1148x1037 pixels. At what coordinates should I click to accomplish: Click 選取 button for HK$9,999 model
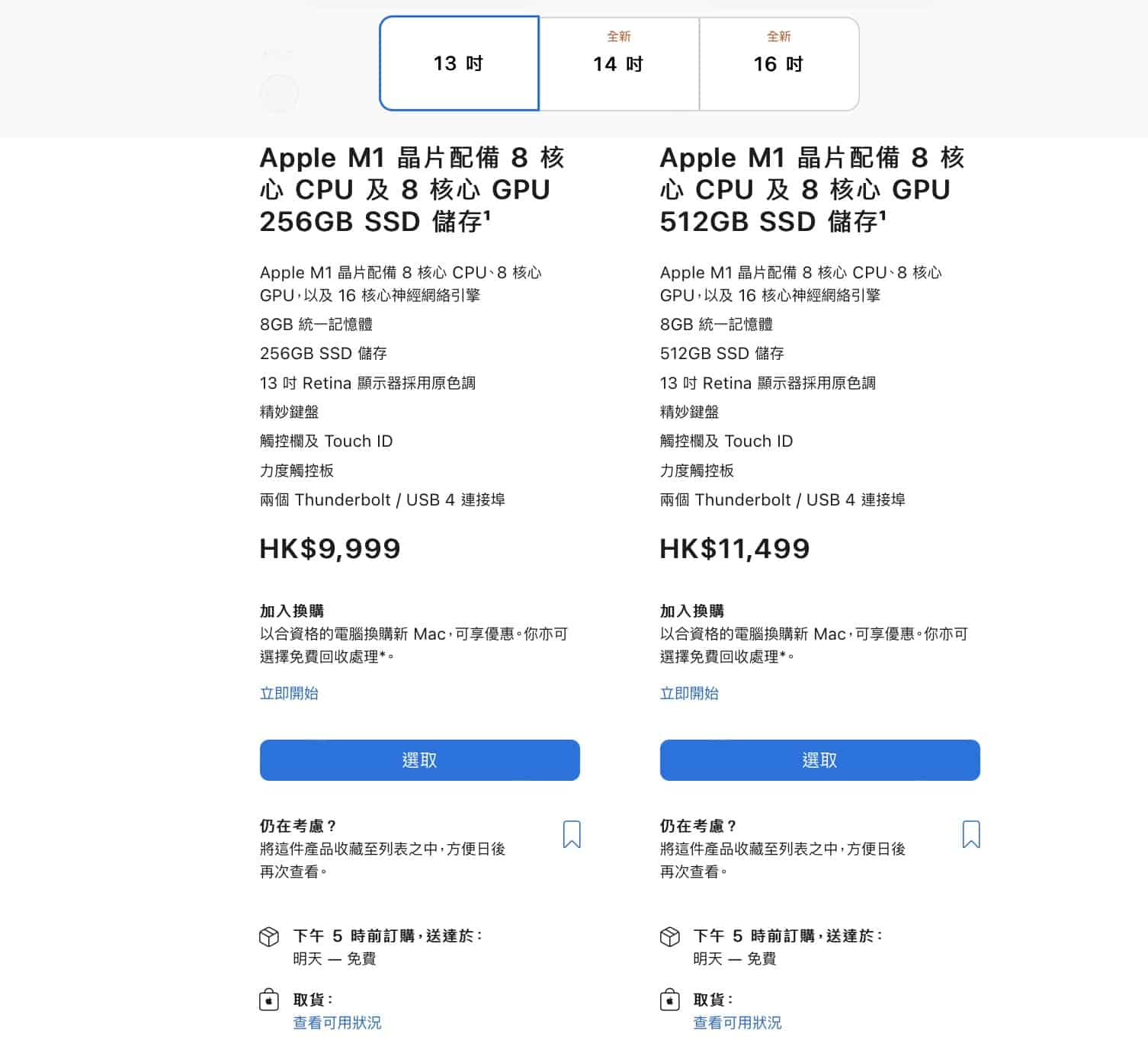click(x=420, y=760)
